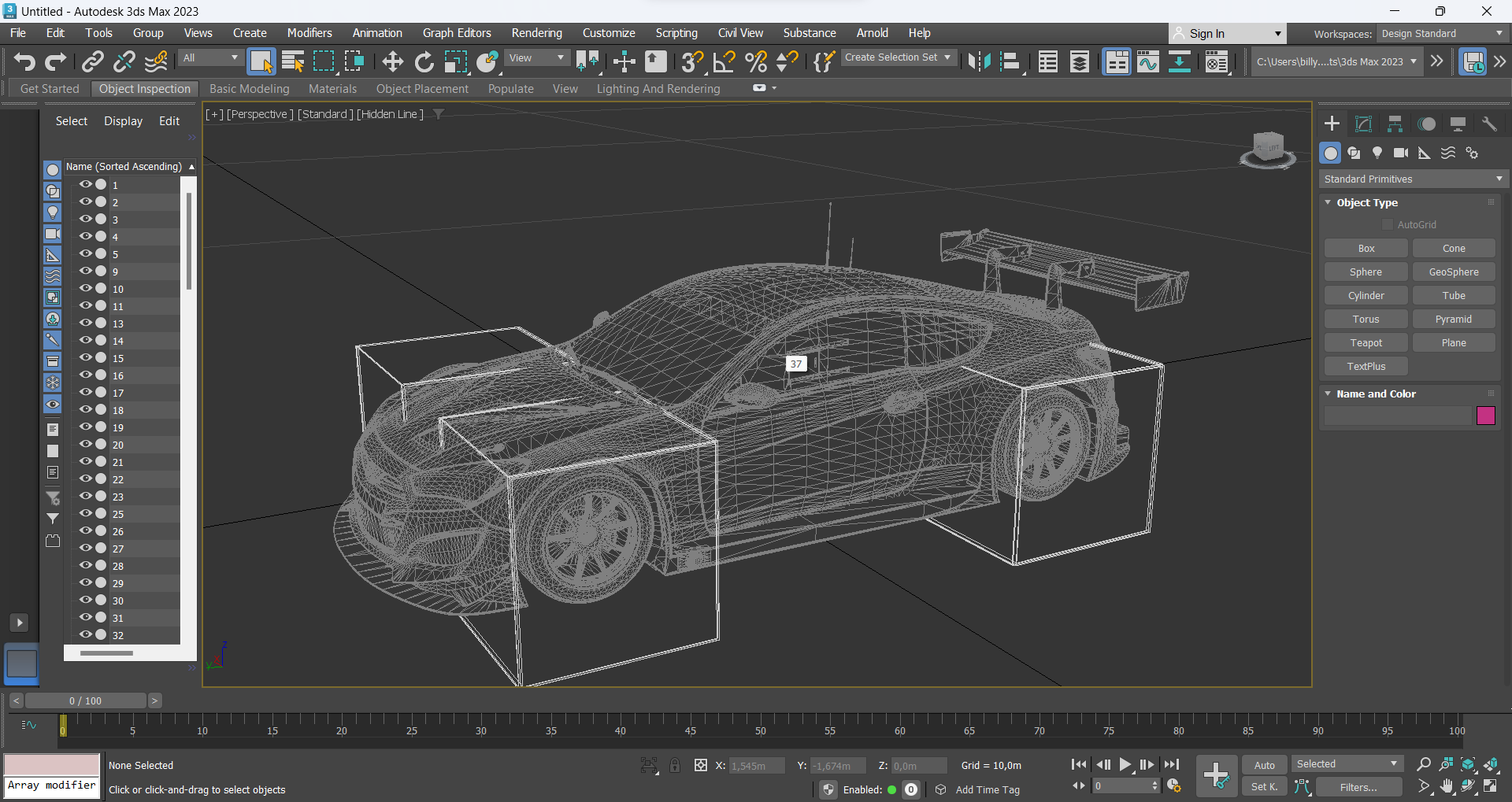Open the Modify command panel tab
1512x802 pixels.
tap(1363, 124)
